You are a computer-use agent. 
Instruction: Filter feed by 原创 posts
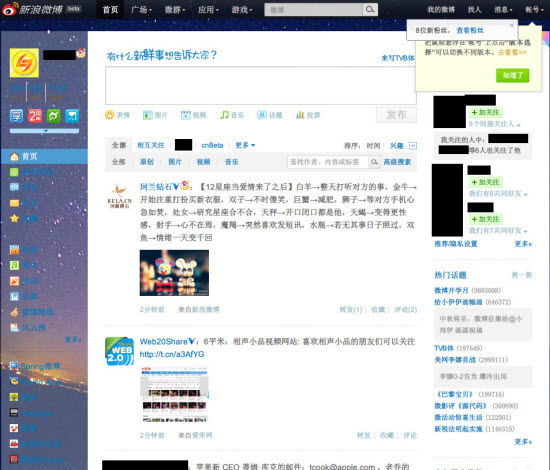[x=147, y=162]
